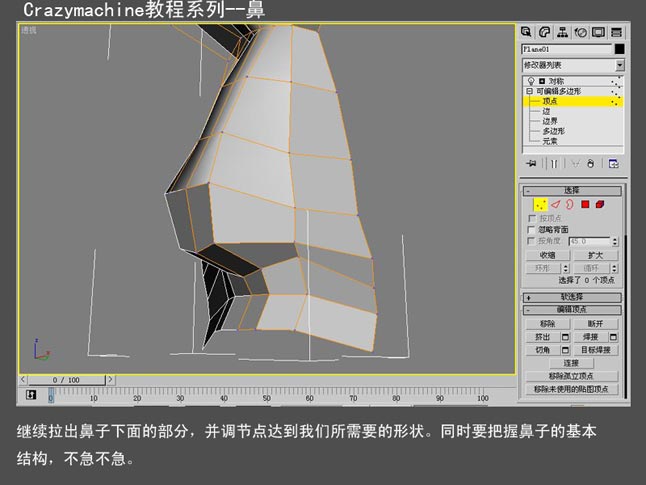Click the Shrink (收缩) button
646x485 pixels.
point(548,255)
